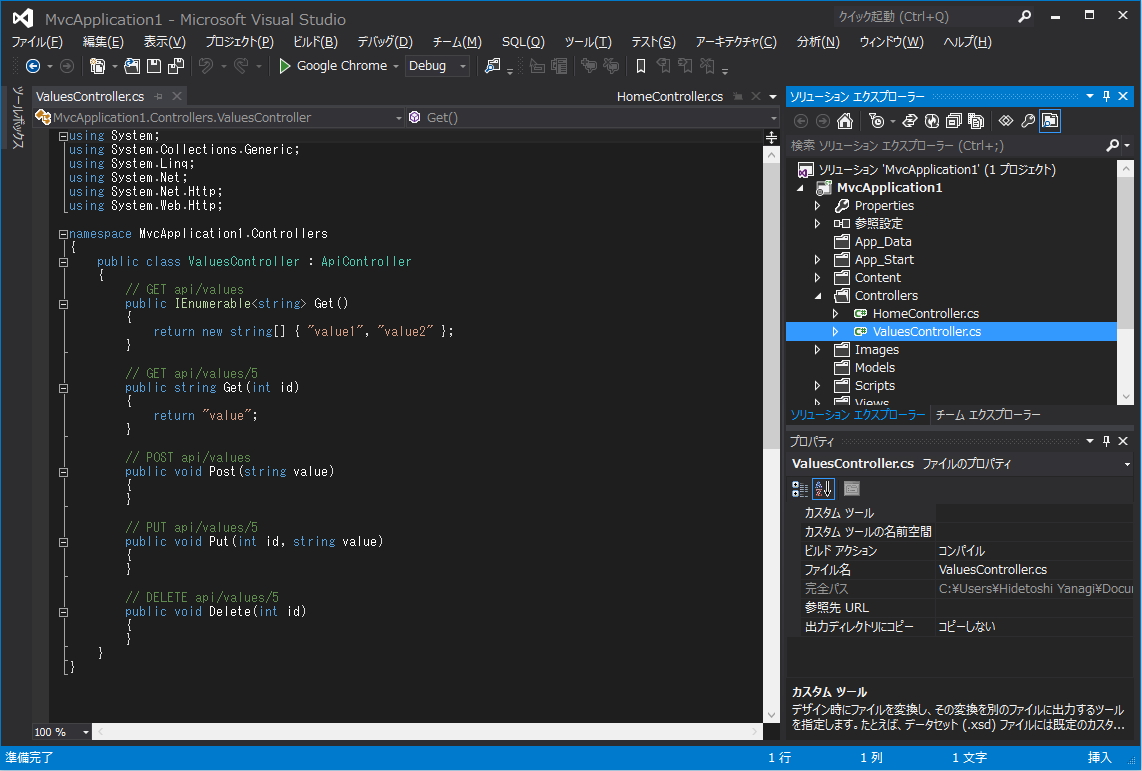Switch to the HomeController.cs tab
The image size is (1142, 771).
[x=669, y=97]
